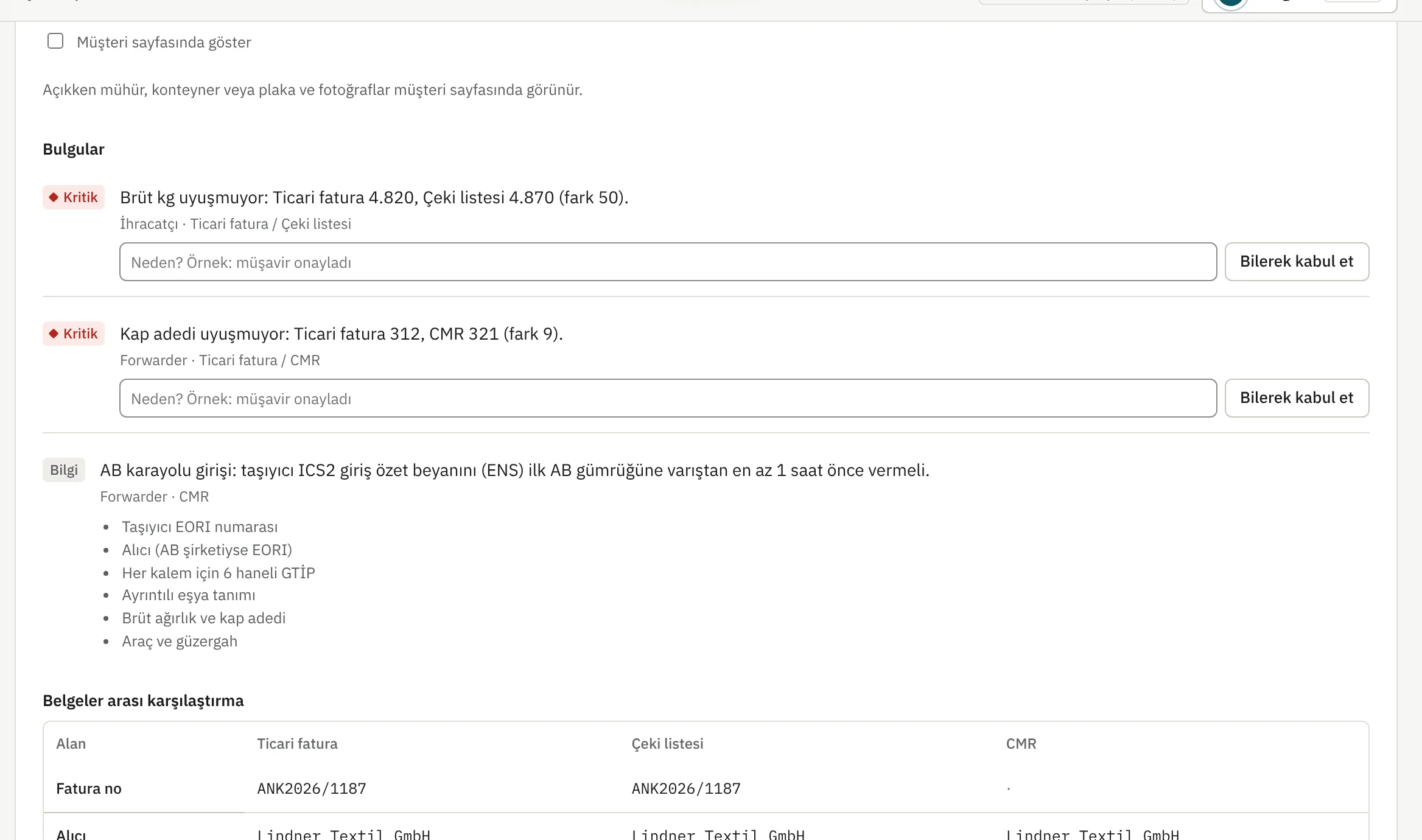
Task: Select the explanatory text about mühür and konteyner
Action: tap(312, 90)
